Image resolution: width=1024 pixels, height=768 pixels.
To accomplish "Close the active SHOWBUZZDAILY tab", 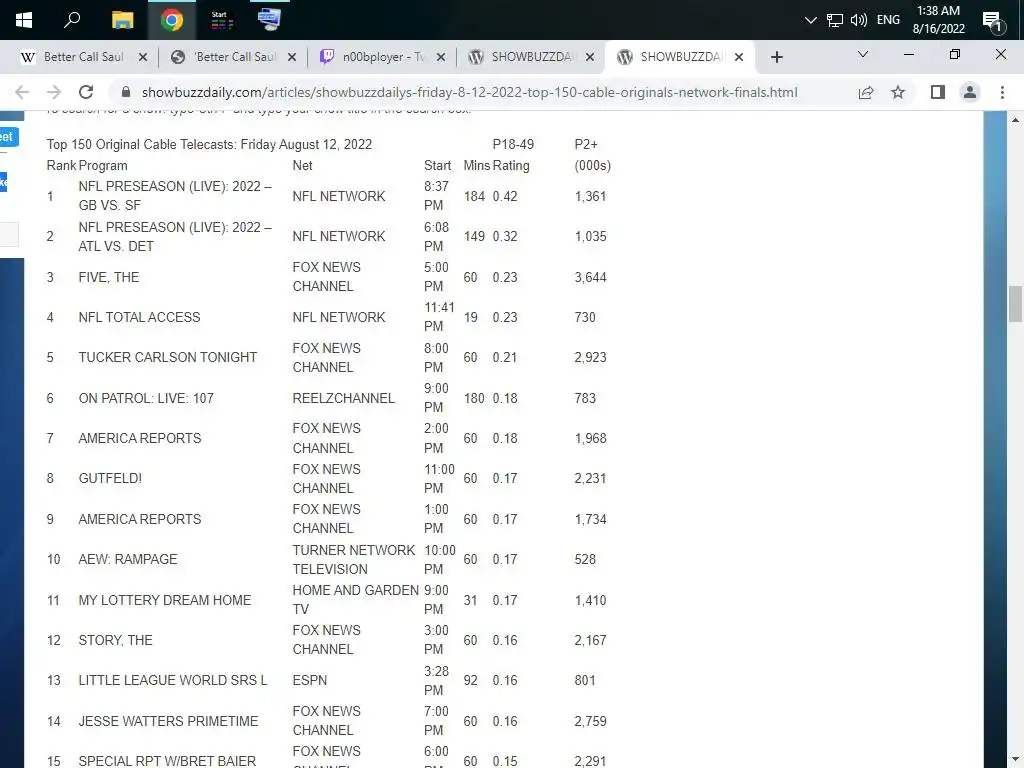I will tap(739, 57).
